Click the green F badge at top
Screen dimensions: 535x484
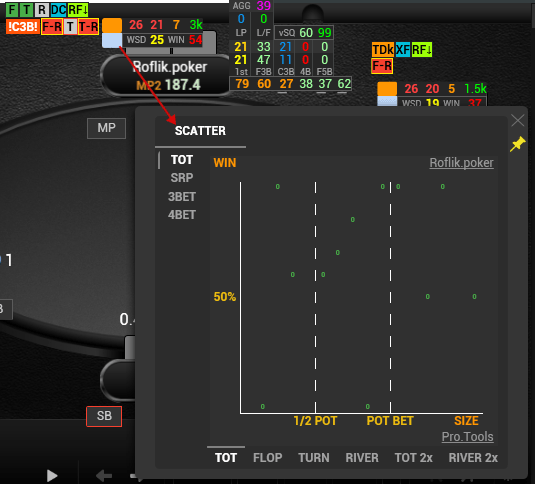click(x=12, y=10)
